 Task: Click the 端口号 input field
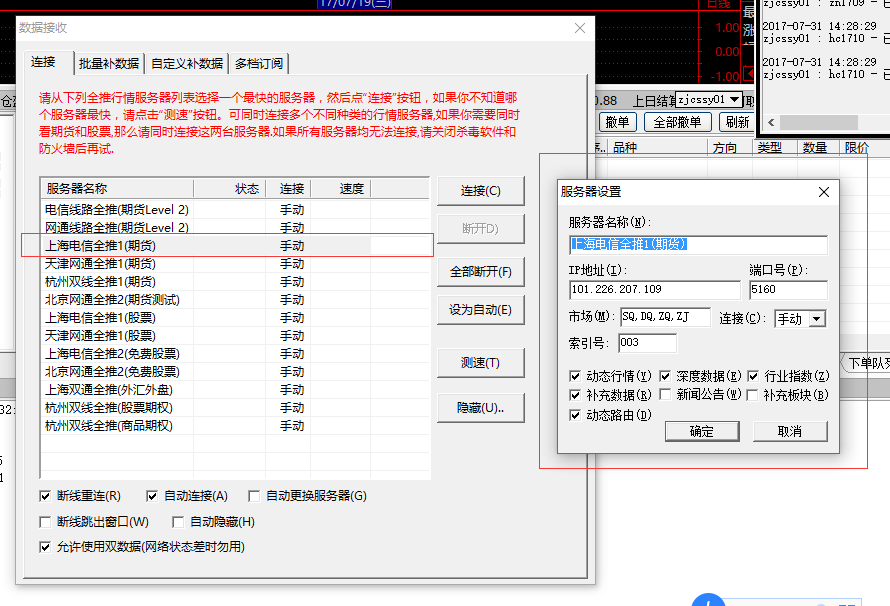788,289
